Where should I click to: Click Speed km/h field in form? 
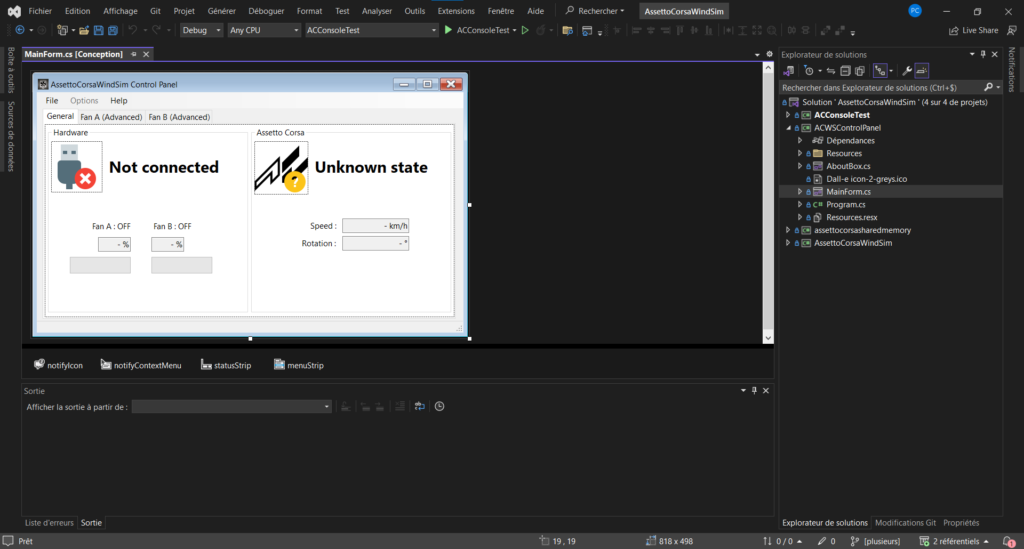click(x=376, y=226)
